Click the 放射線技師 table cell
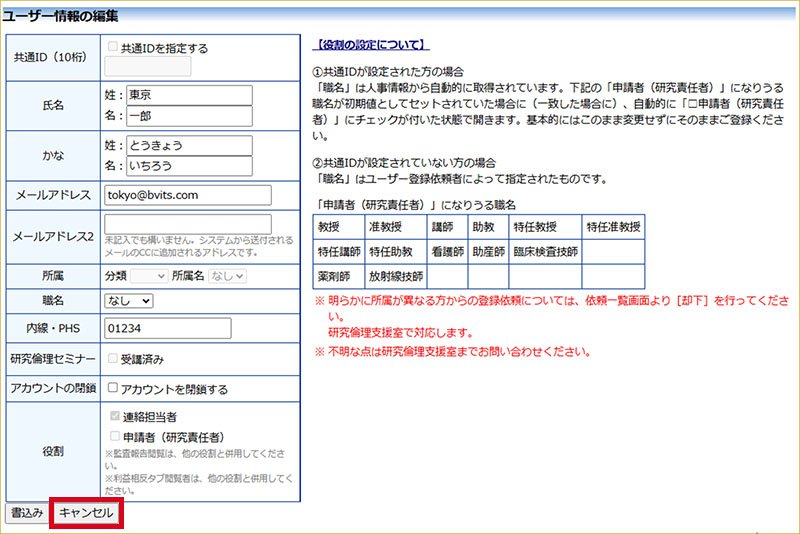This screenshot has width=800, height=534. click(x=395, y=276)
